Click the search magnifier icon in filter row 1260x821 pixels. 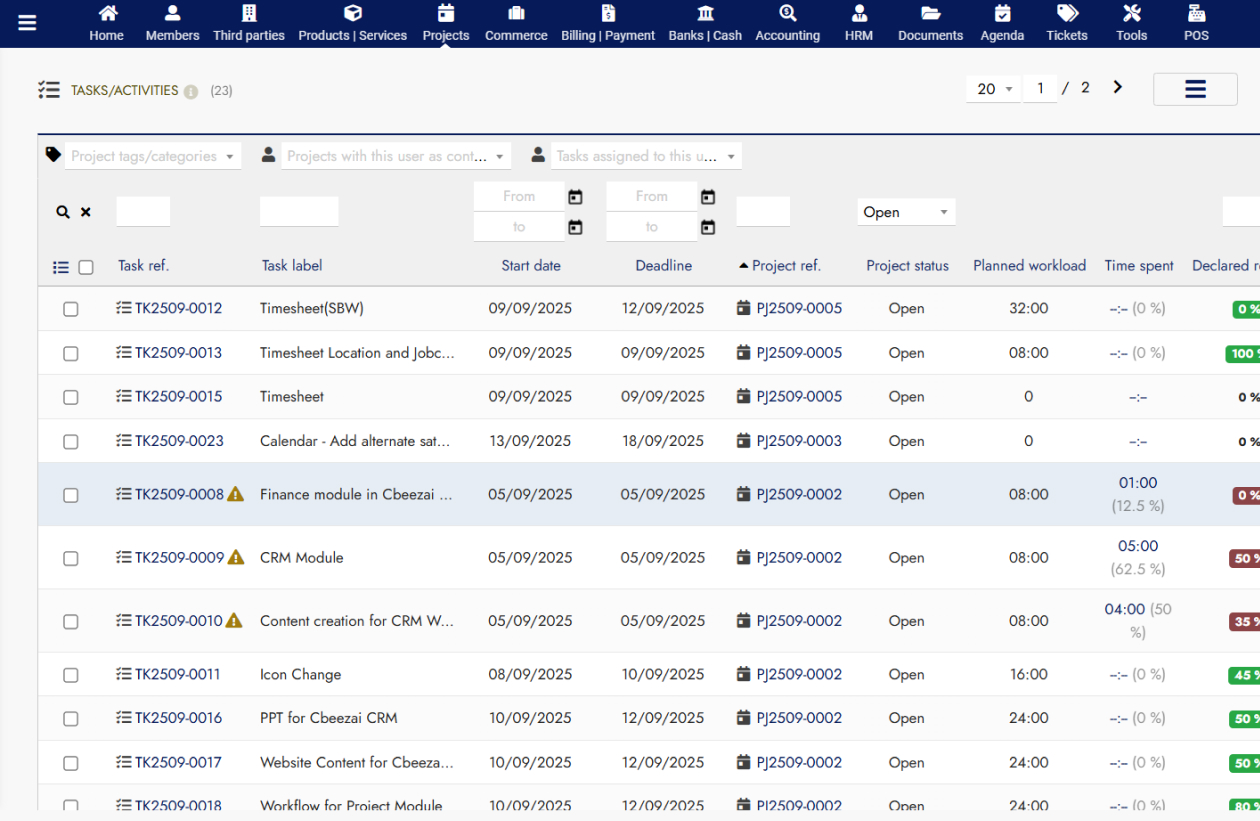[63, 212]
